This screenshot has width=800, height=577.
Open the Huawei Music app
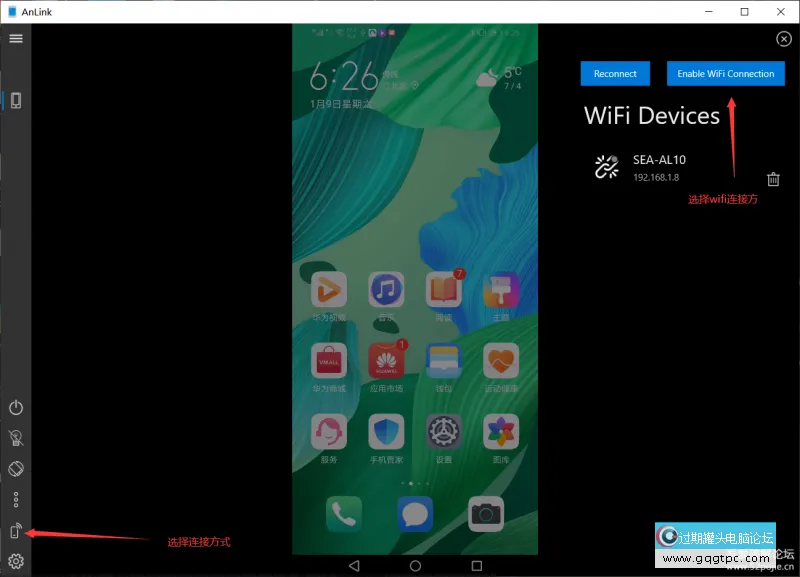385,290
